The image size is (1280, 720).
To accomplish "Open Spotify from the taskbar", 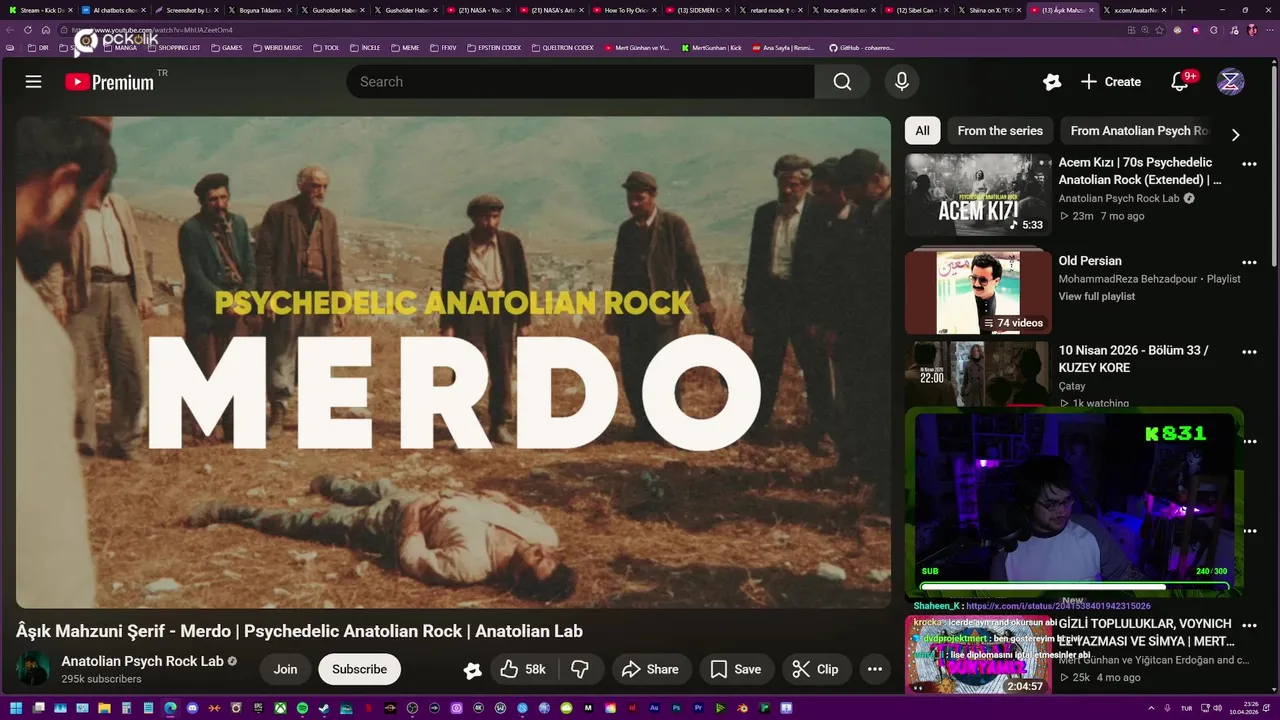I will (302, 708).
